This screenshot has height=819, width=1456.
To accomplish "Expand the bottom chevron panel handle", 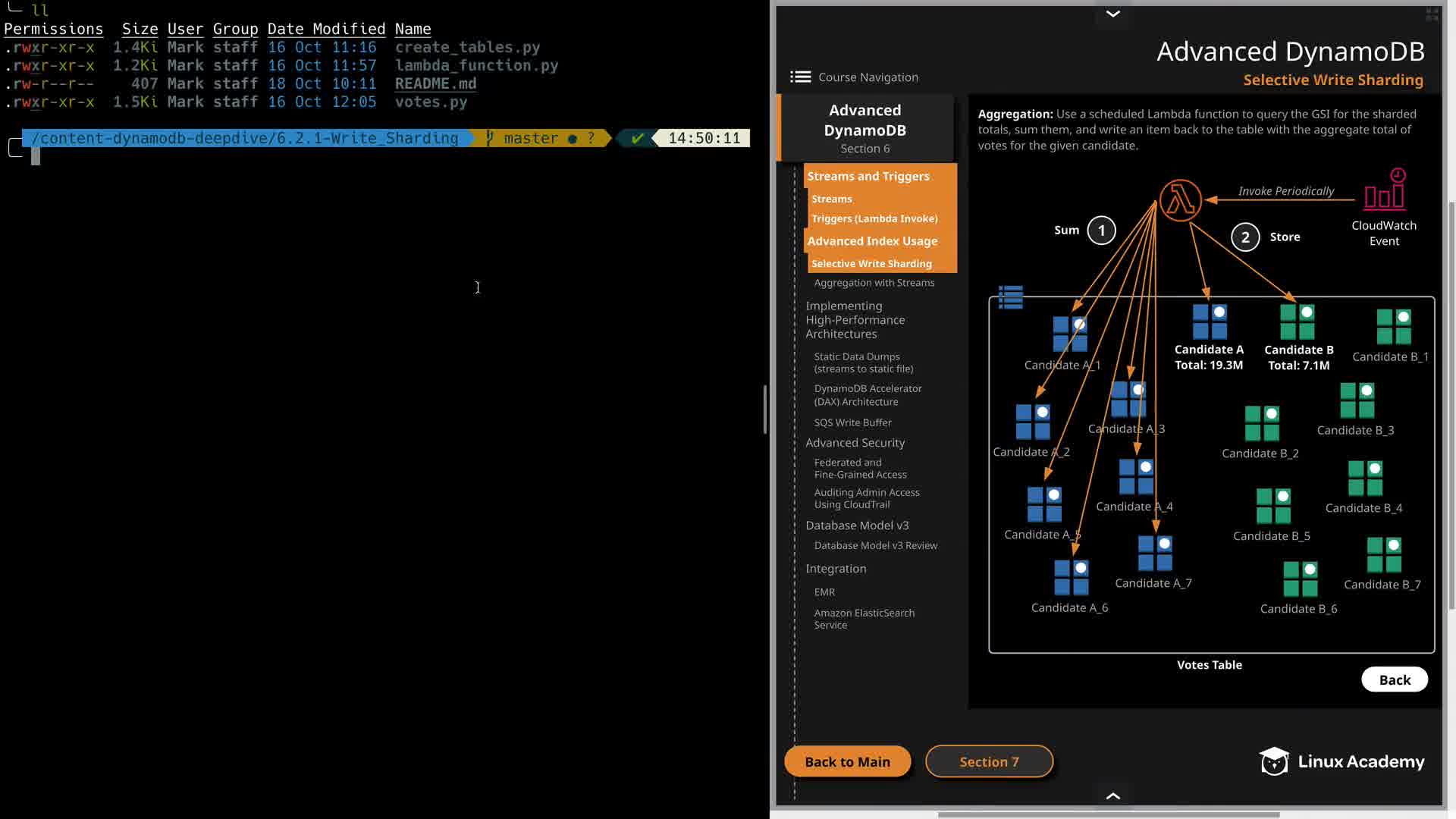I will [x=1112, y=795].
